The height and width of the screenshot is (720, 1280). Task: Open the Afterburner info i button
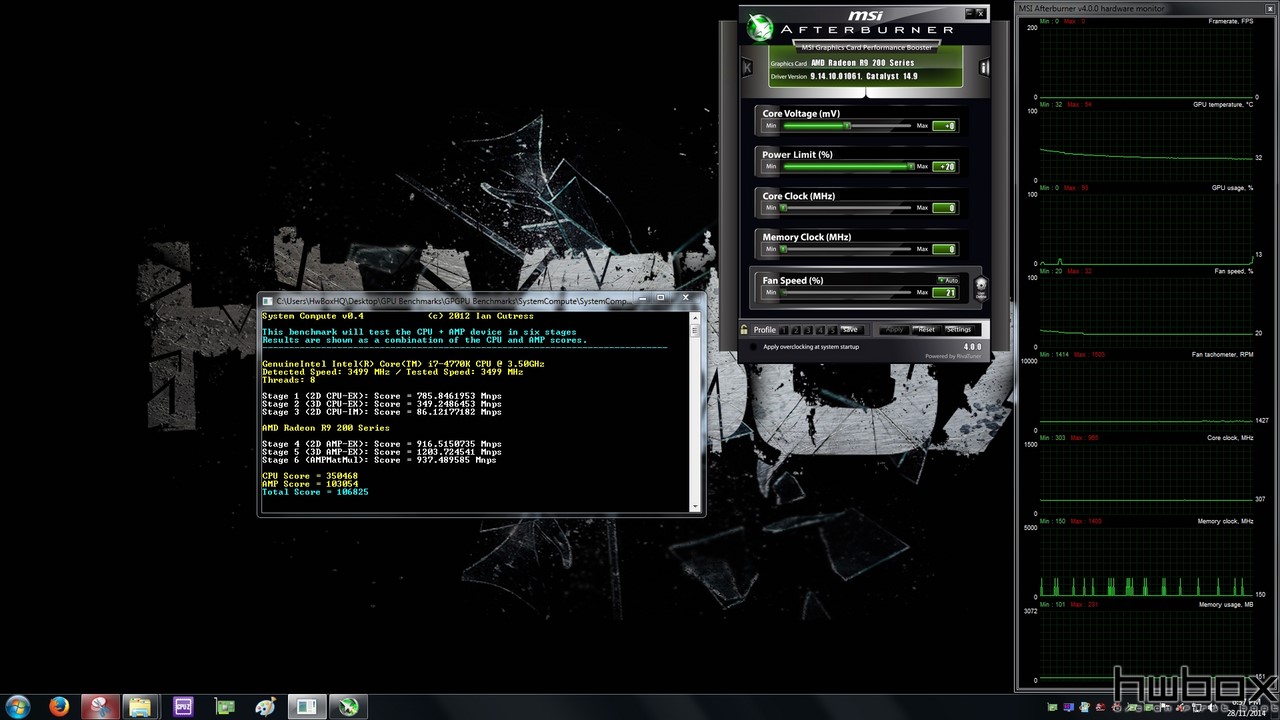(984, 67)
